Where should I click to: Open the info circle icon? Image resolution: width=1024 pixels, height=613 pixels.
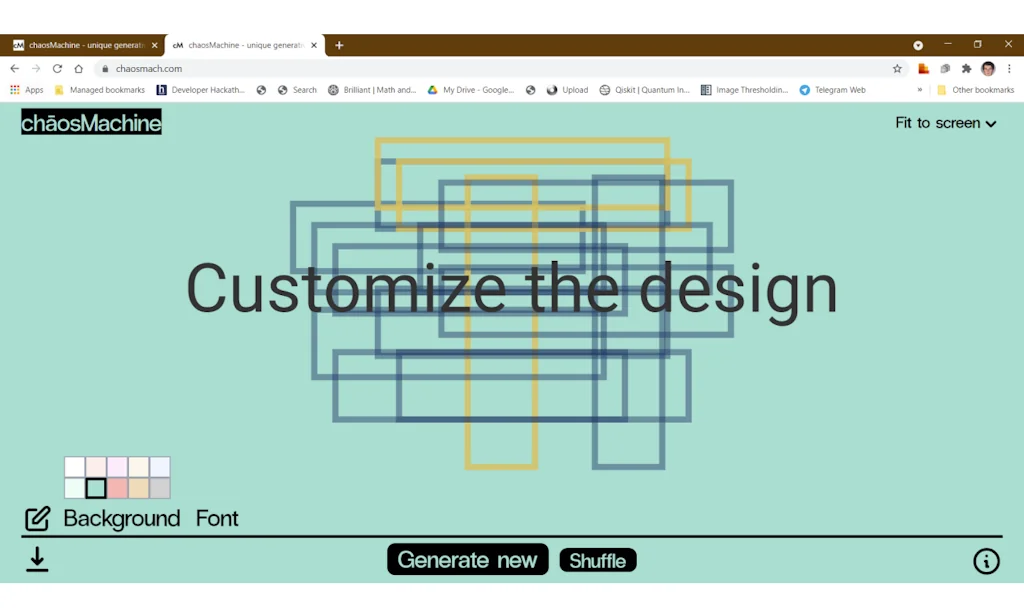point(986,561)
